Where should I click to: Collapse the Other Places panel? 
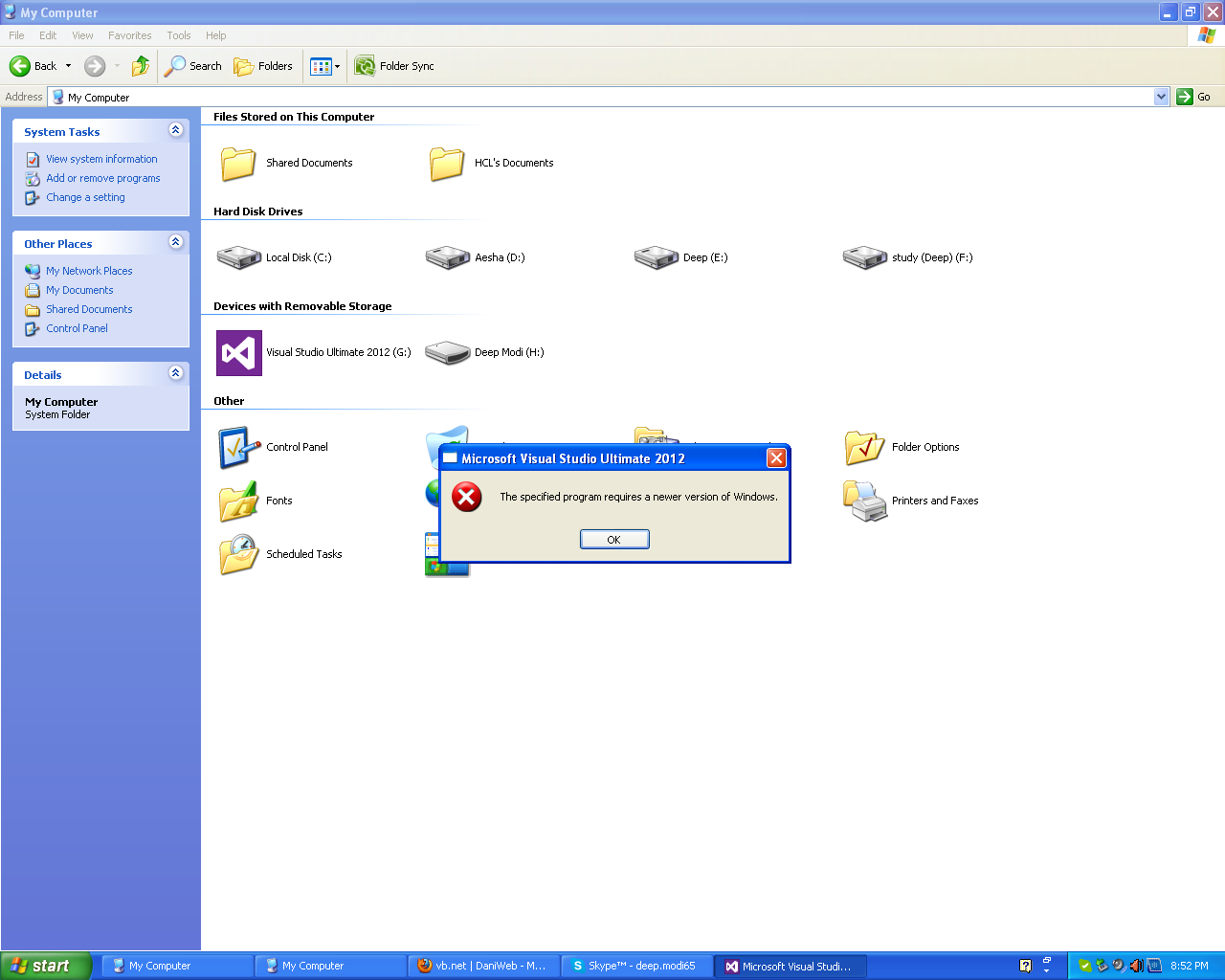[x=175, y=242]
